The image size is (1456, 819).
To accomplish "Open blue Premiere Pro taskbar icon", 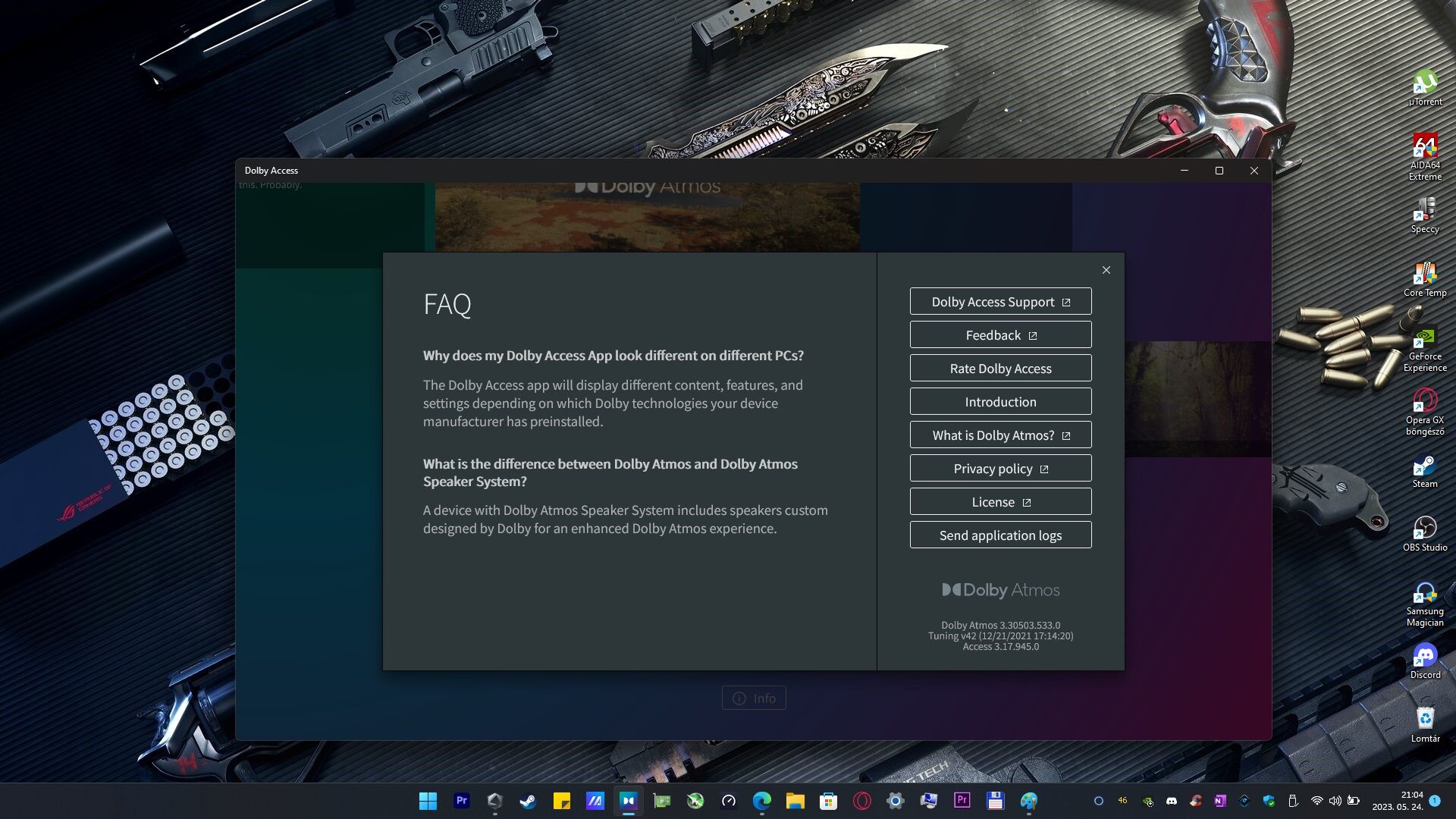I will [461, 801].
